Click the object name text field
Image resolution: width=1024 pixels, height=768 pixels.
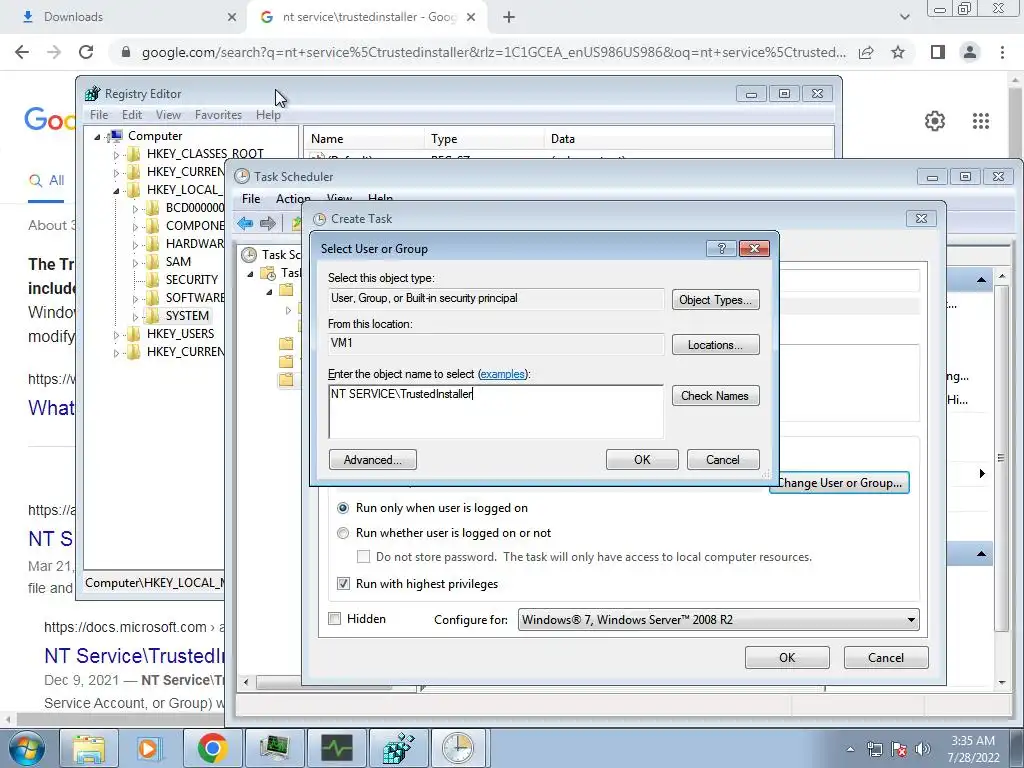coord(496,411)
